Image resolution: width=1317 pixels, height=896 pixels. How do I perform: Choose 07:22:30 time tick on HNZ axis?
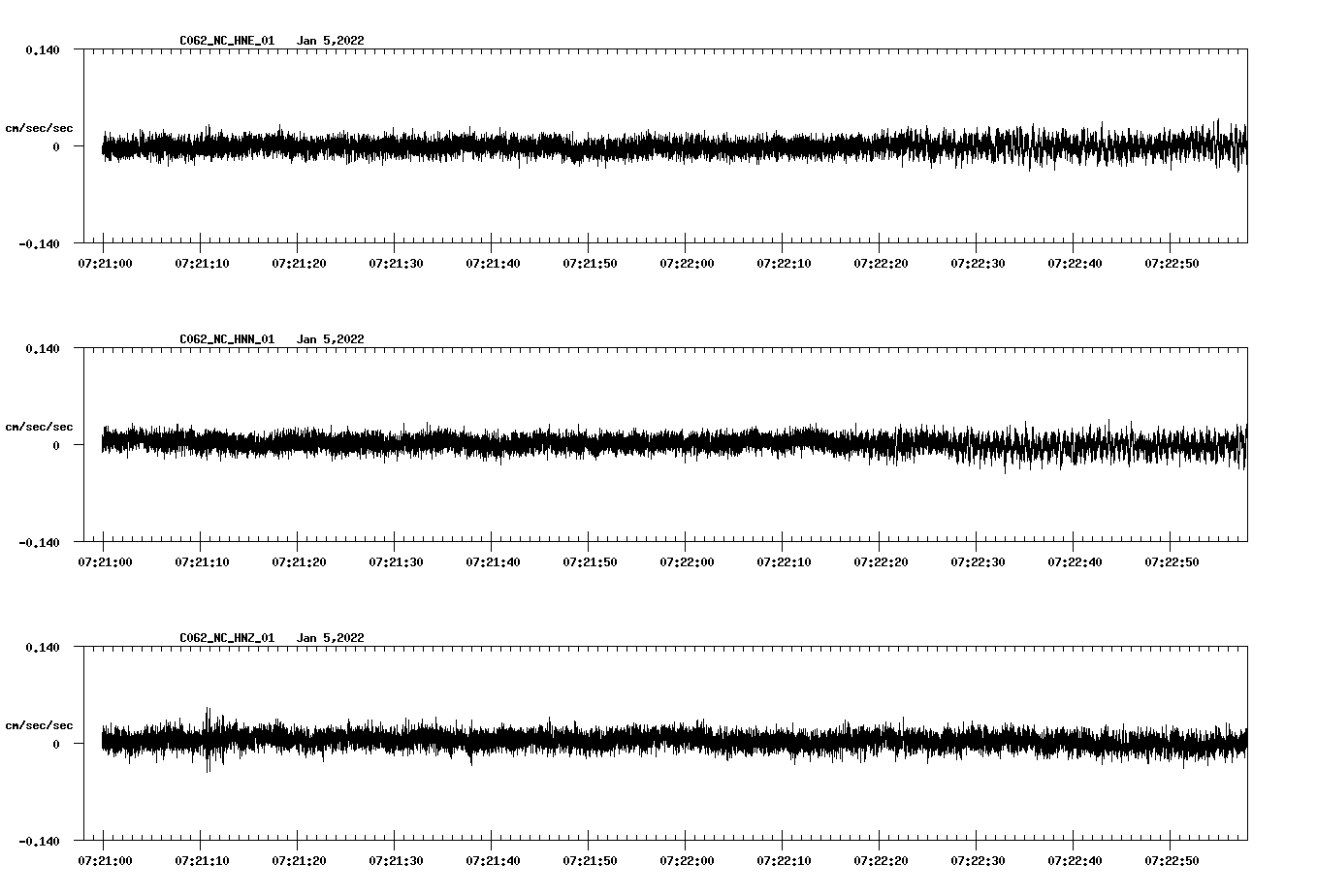978,860
